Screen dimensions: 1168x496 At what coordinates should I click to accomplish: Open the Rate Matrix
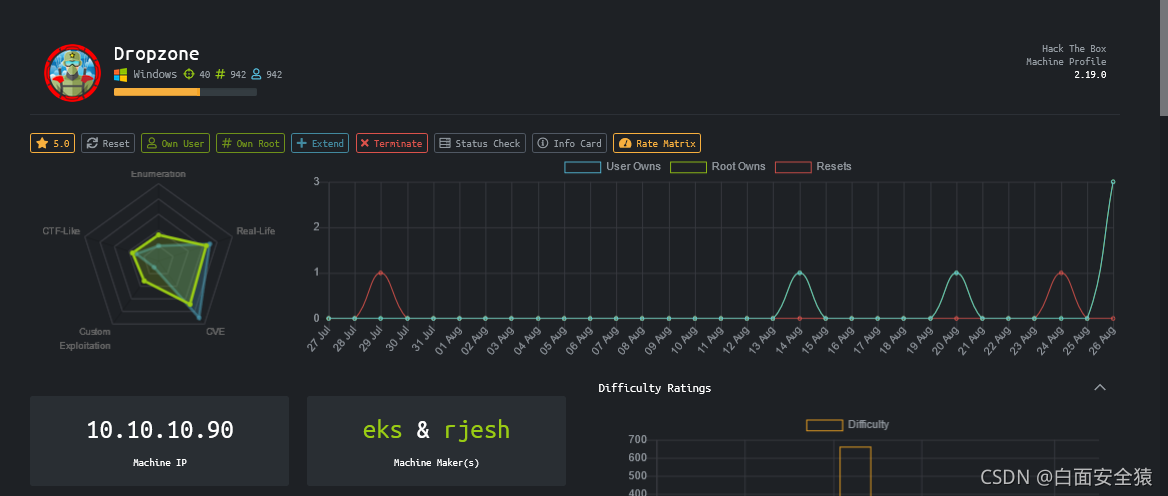(x=657, y=143)
